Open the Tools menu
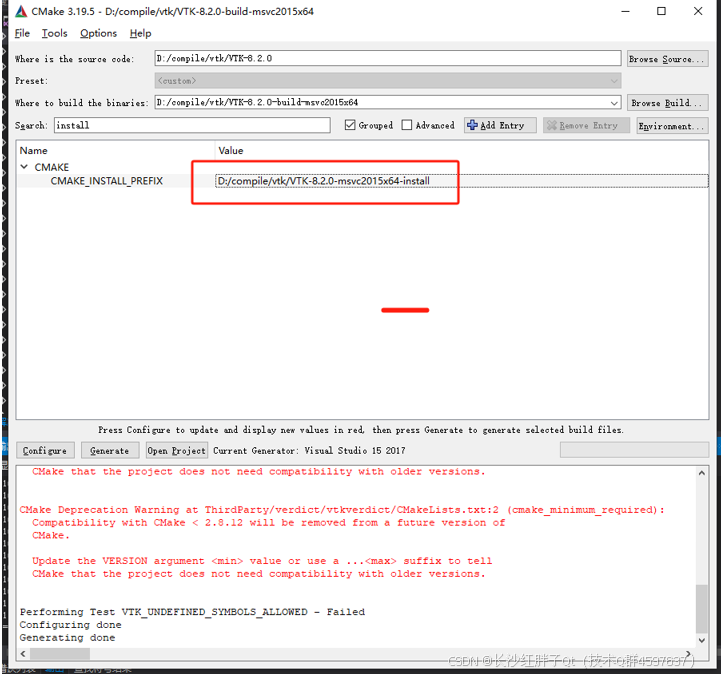 coord(54,33)
